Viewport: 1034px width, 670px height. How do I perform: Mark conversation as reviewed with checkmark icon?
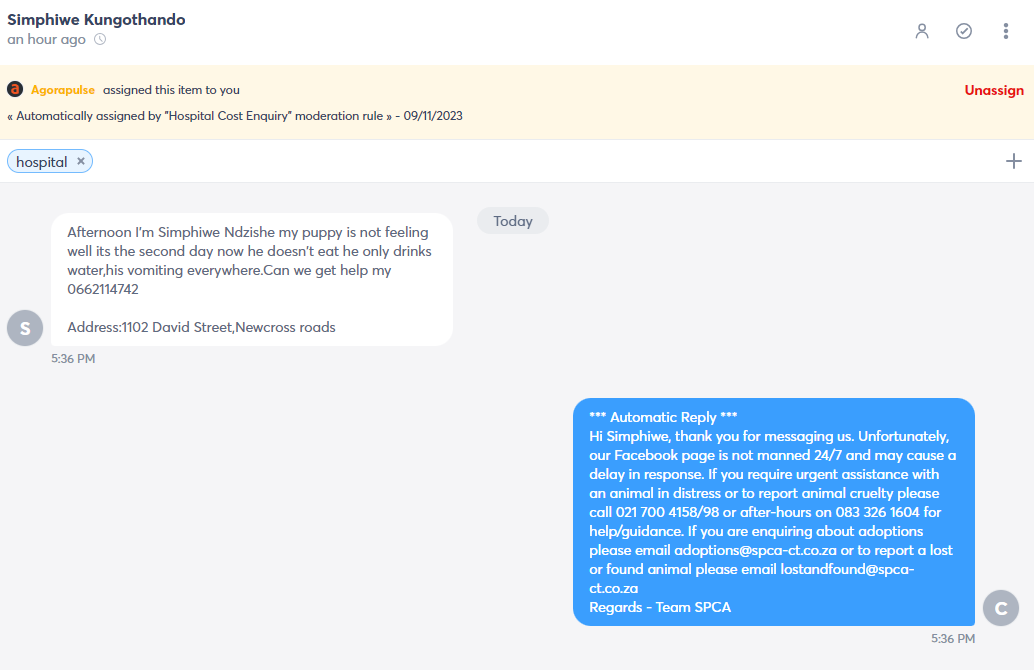963,31
